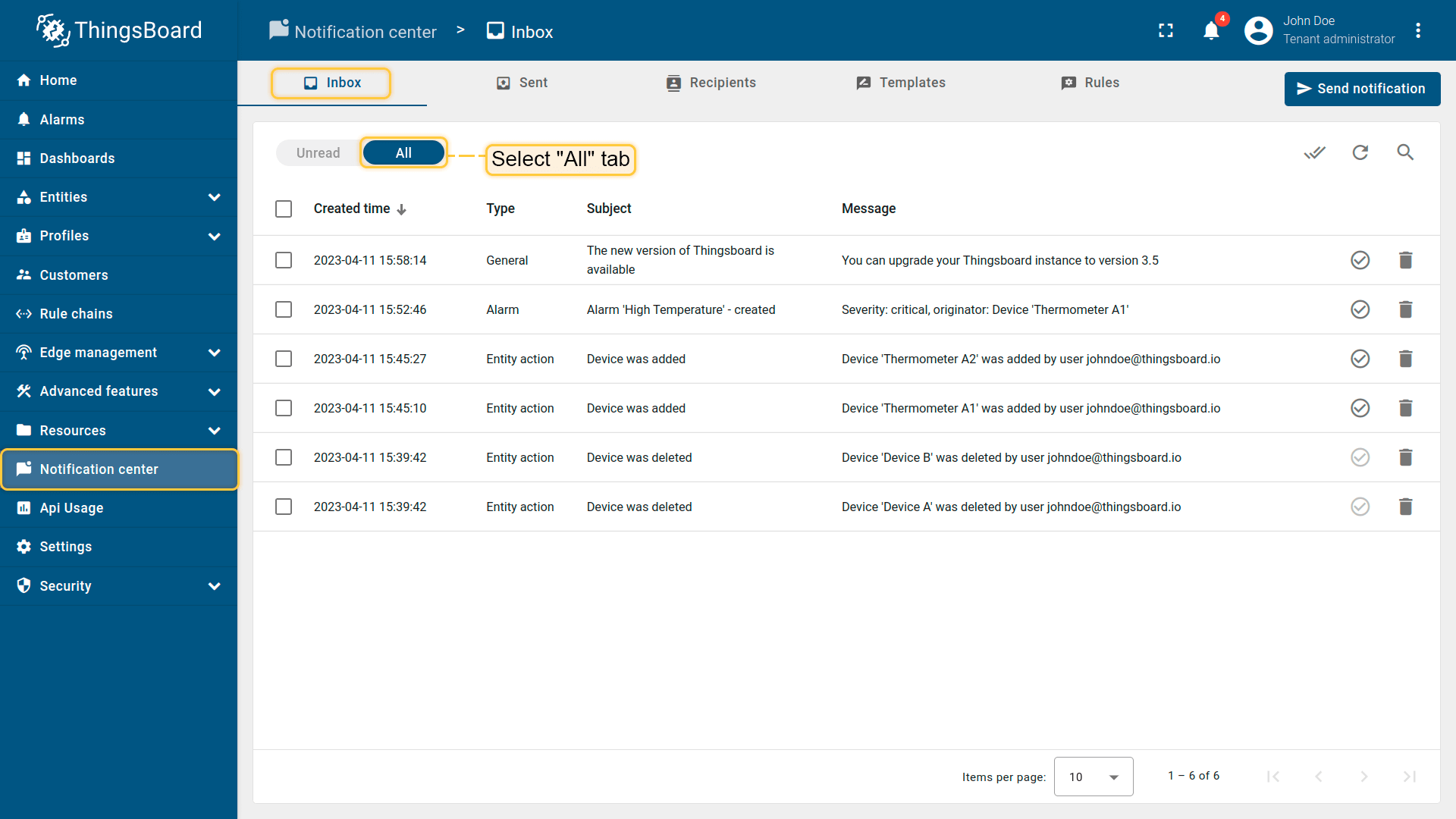Select the 'Thermometer A2' notification checkbox
This screenshot has height=819, width=1456.
point(284,359)
